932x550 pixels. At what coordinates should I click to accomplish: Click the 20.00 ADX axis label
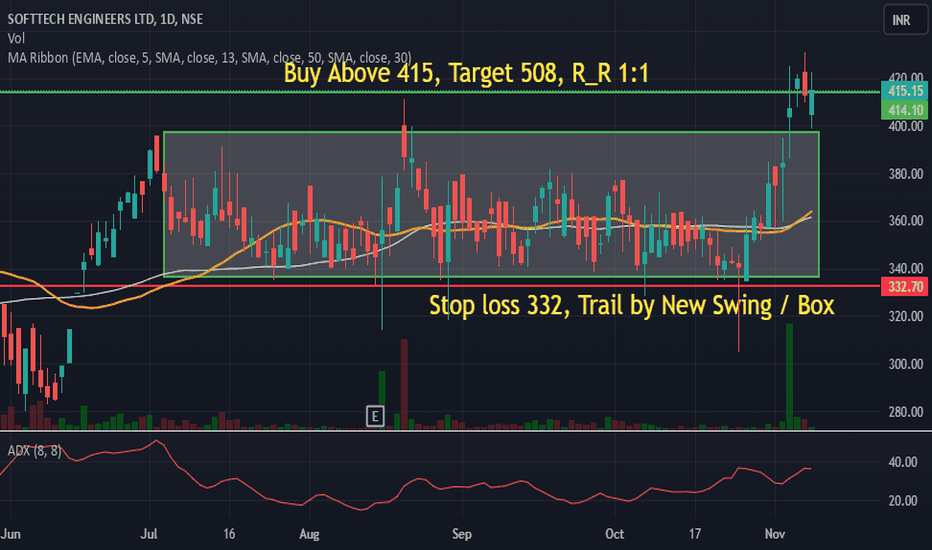point(902,501)
